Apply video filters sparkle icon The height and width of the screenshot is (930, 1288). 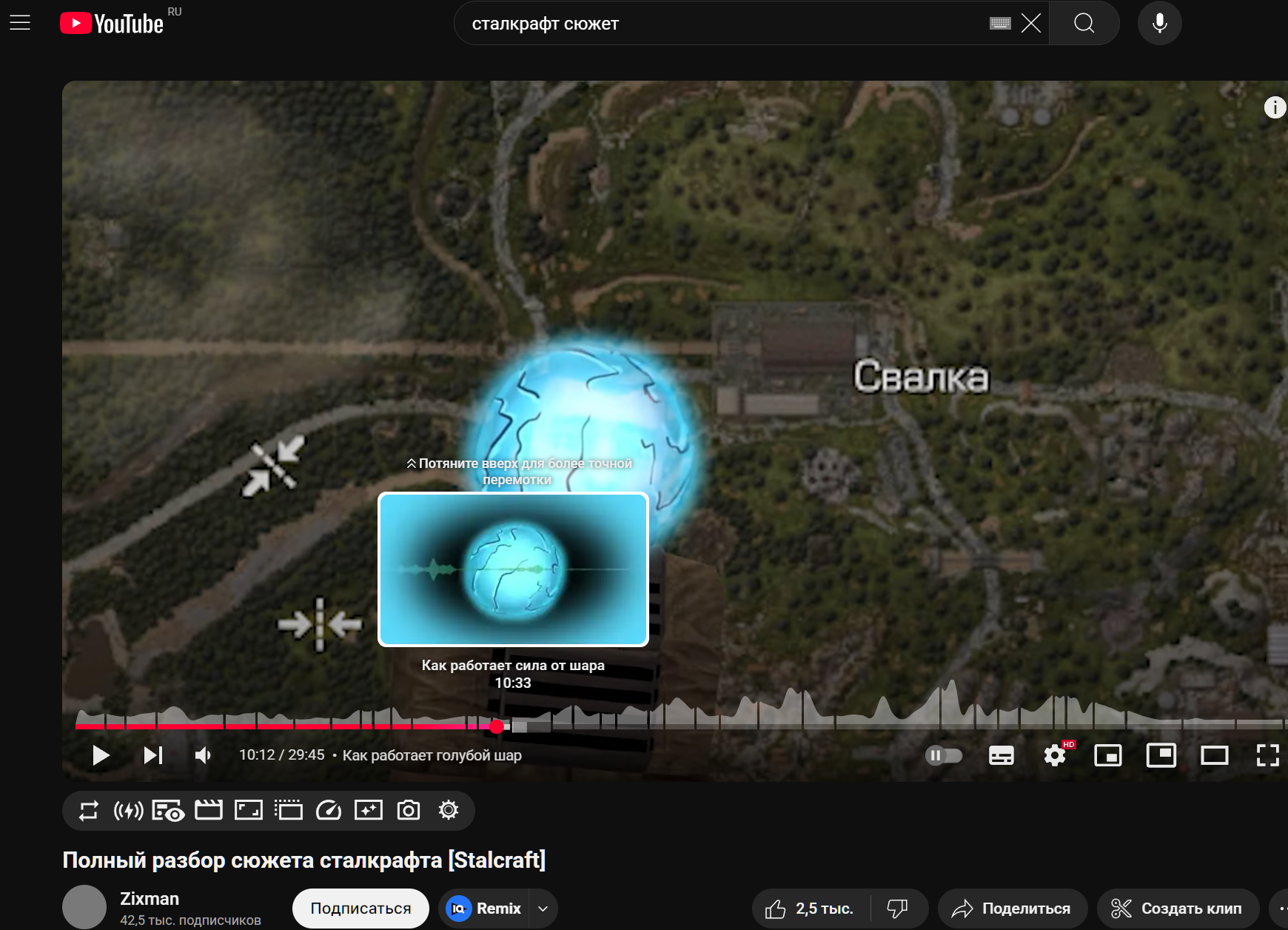[369, 810]
